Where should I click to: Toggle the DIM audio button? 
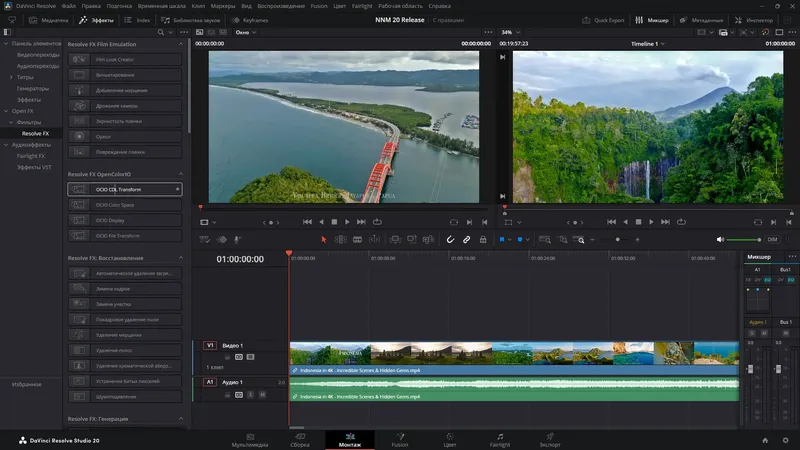[772, 239]
